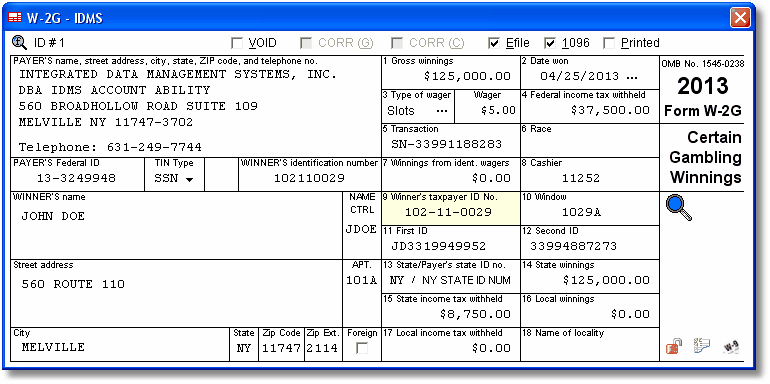Click the search icon beside ID #1
This screenshot has width=770, height=384.
tap(19, 43)
